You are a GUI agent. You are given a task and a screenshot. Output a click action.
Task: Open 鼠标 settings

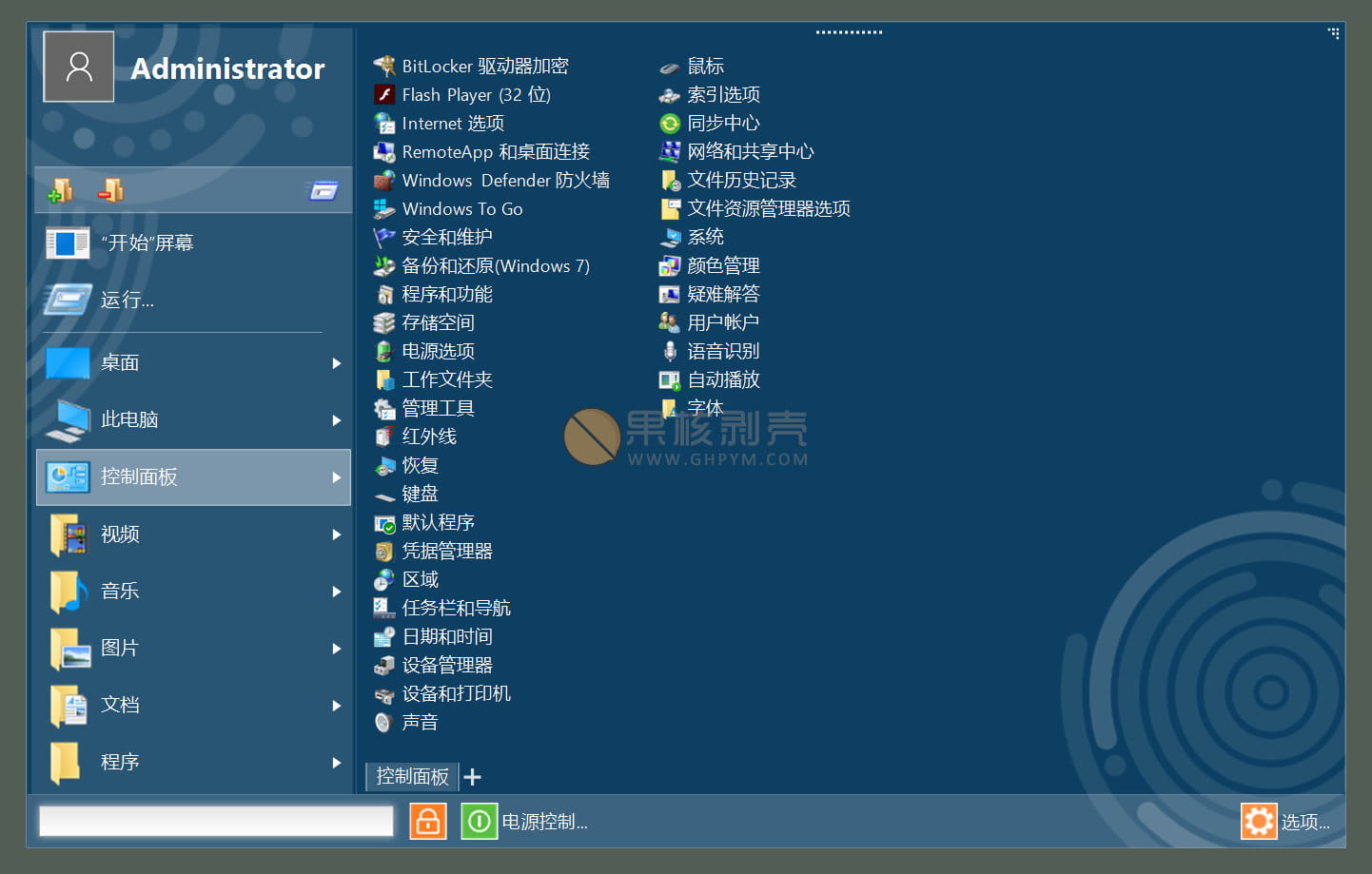pyautogui.click(x=705, y=66)
